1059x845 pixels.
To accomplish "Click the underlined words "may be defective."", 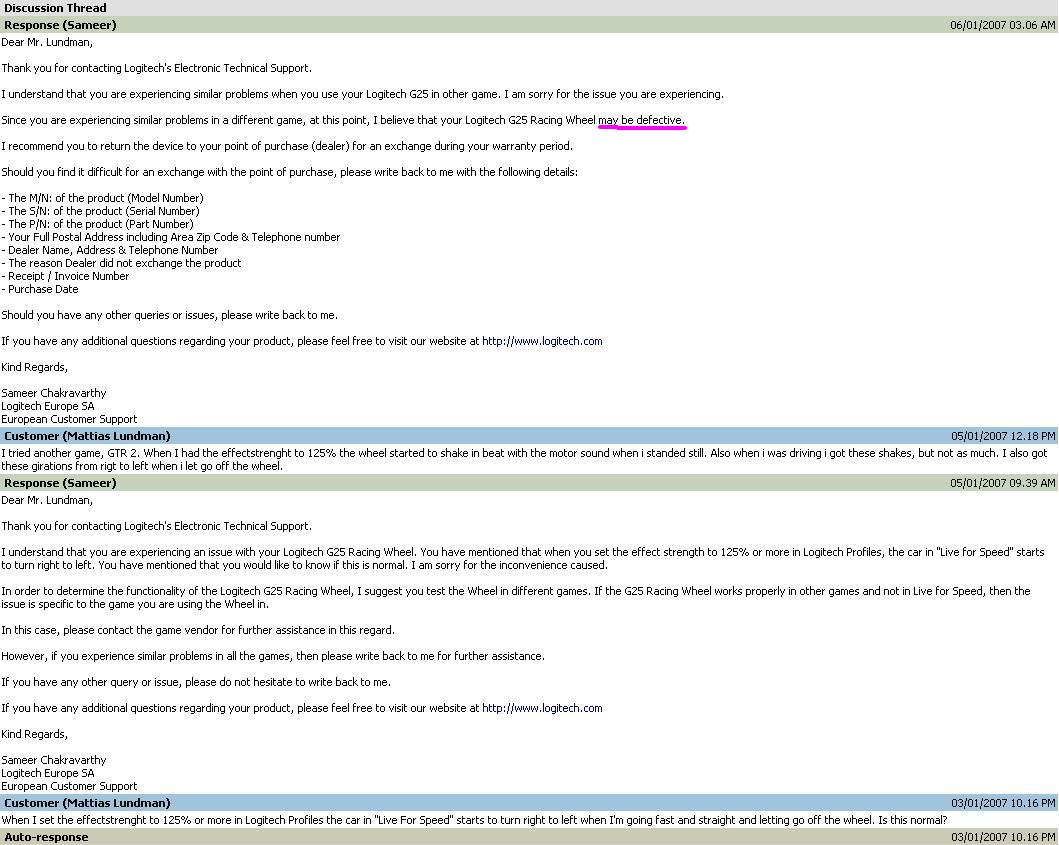I will (x=642, y=120).
